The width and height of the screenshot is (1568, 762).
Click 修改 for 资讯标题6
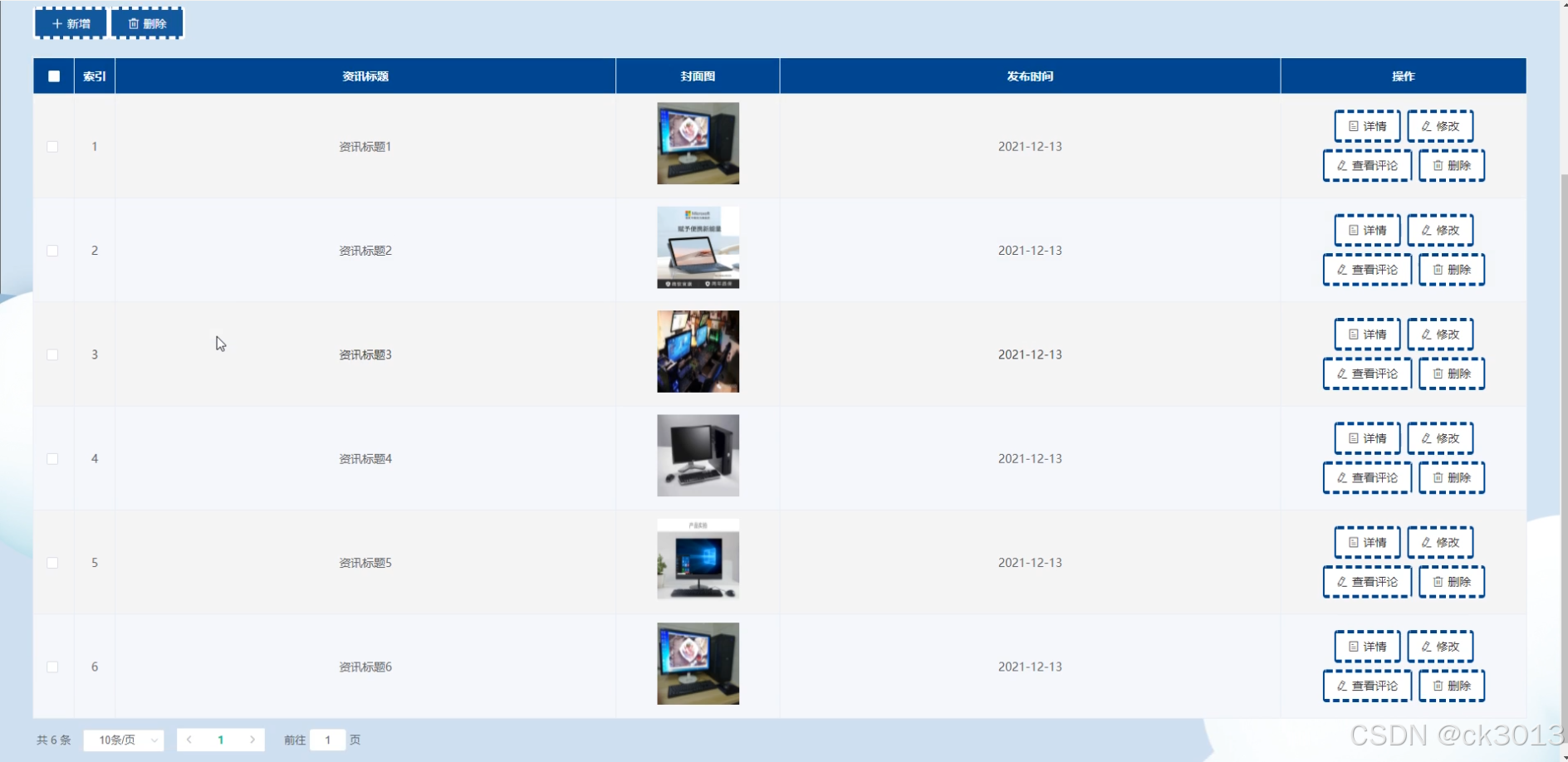coord(1440,647)
